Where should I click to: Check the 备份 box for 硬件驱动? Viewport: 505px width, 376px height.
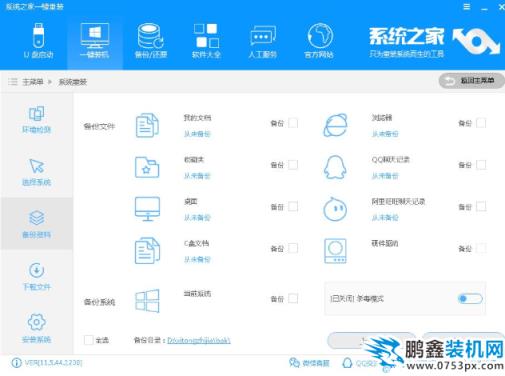[x=481, y=248]
